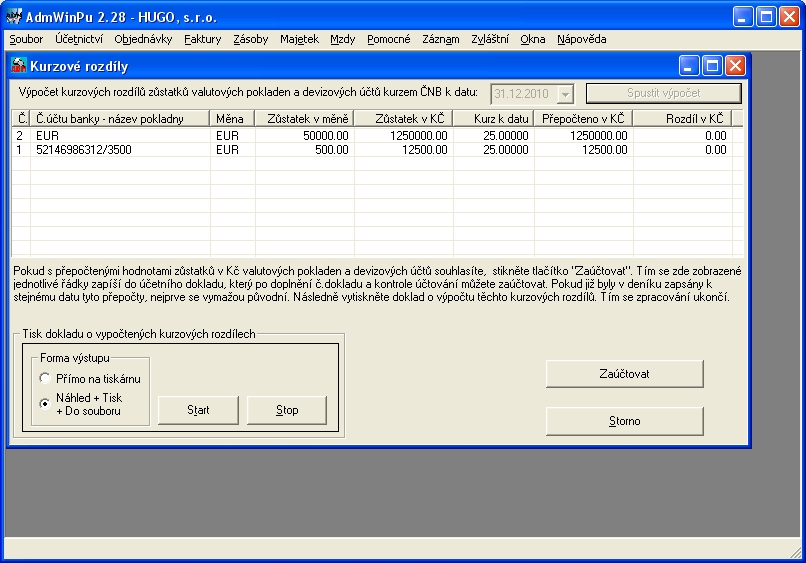The width and height of the screenshot is (806, 563).
Task: Click the Zůstatek v měně column header
Action: point(304,119)
